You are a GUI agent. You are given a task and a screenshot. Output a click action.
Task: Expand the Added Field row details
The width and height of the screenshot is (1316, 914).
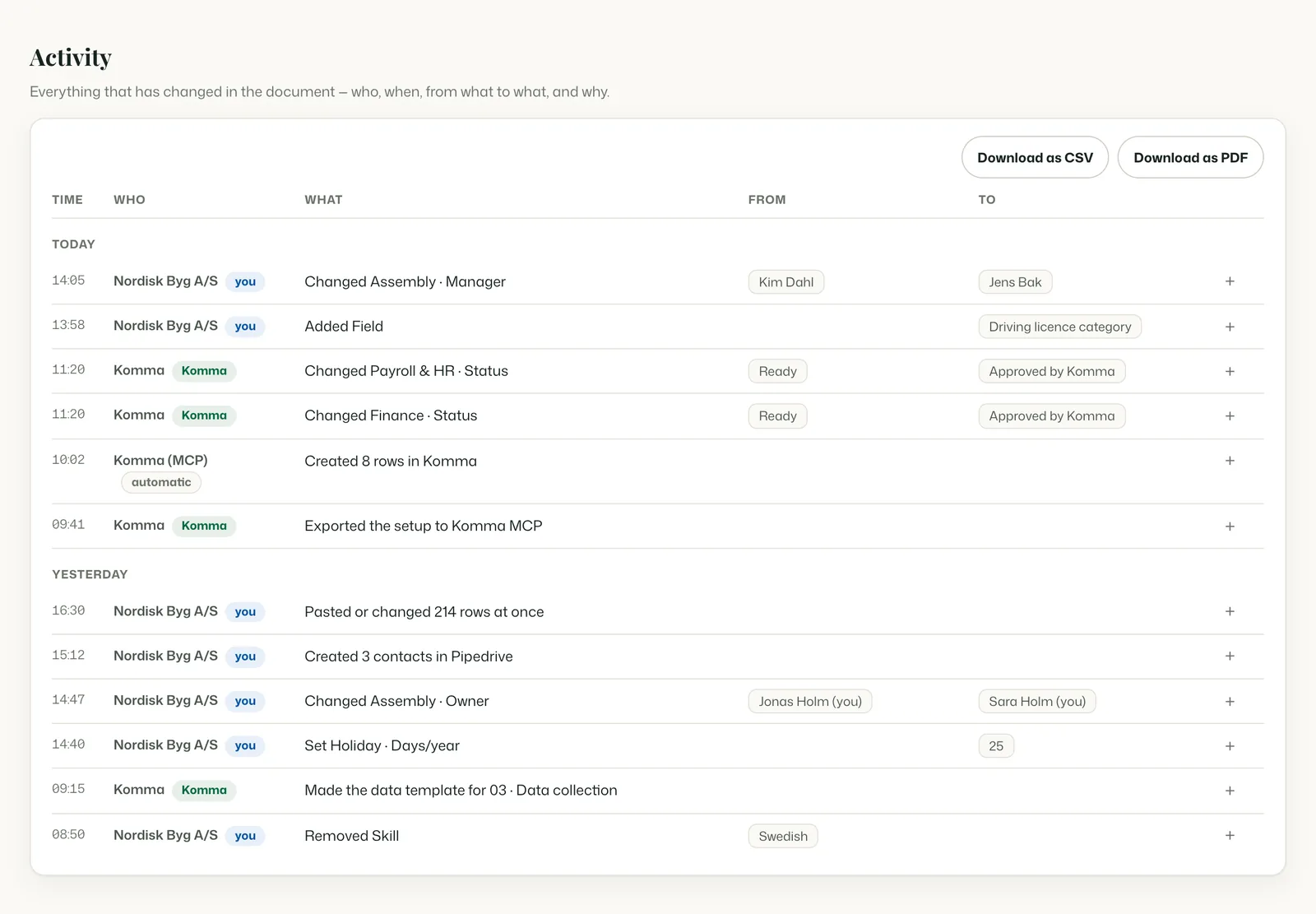[x=1230, y=327]
